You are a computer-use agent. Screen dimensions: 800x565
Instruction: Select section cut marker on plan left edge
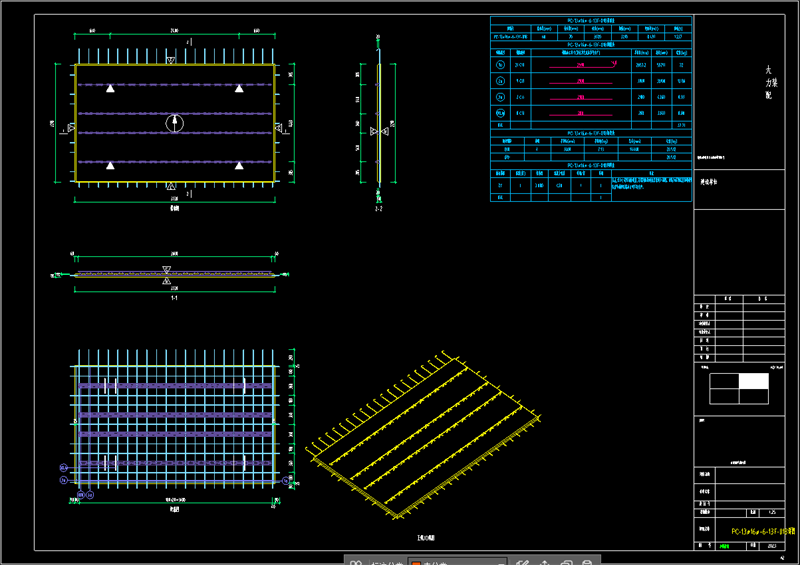(x=71, y=128)
